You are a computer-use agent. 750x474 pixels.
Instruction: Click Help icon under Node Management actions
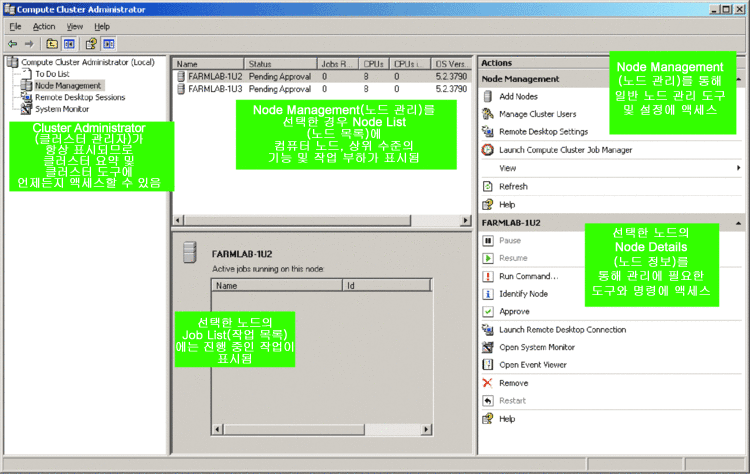(487, 205)
